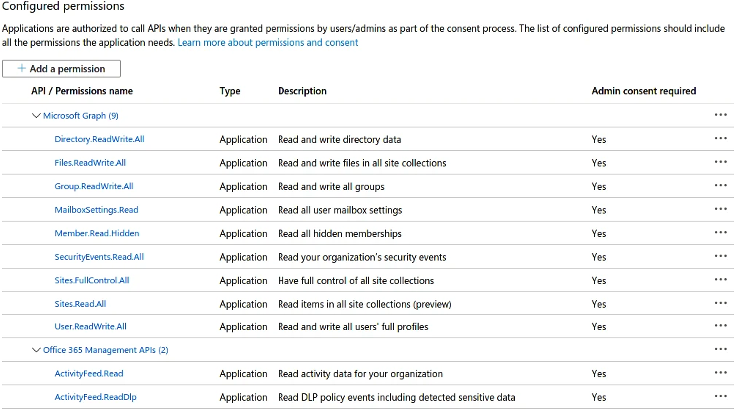
Task: Open ellipsis menu for Sites.FullControl.All row
Action: pos(720,280)
